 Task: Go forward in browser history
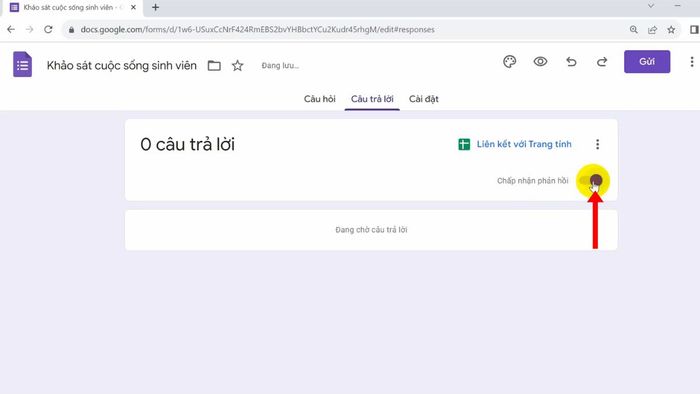click(x=29, y=29)
